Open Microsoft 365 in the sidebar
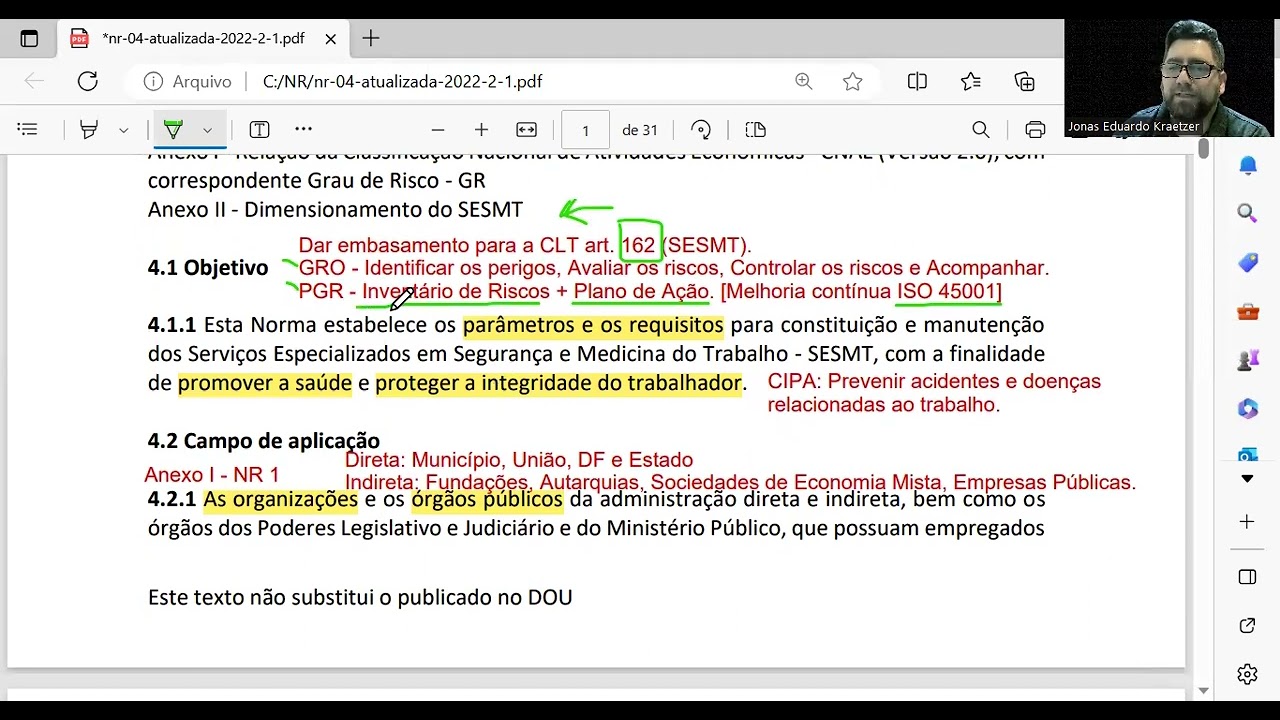1280x720 pixels. point(1247,408)
